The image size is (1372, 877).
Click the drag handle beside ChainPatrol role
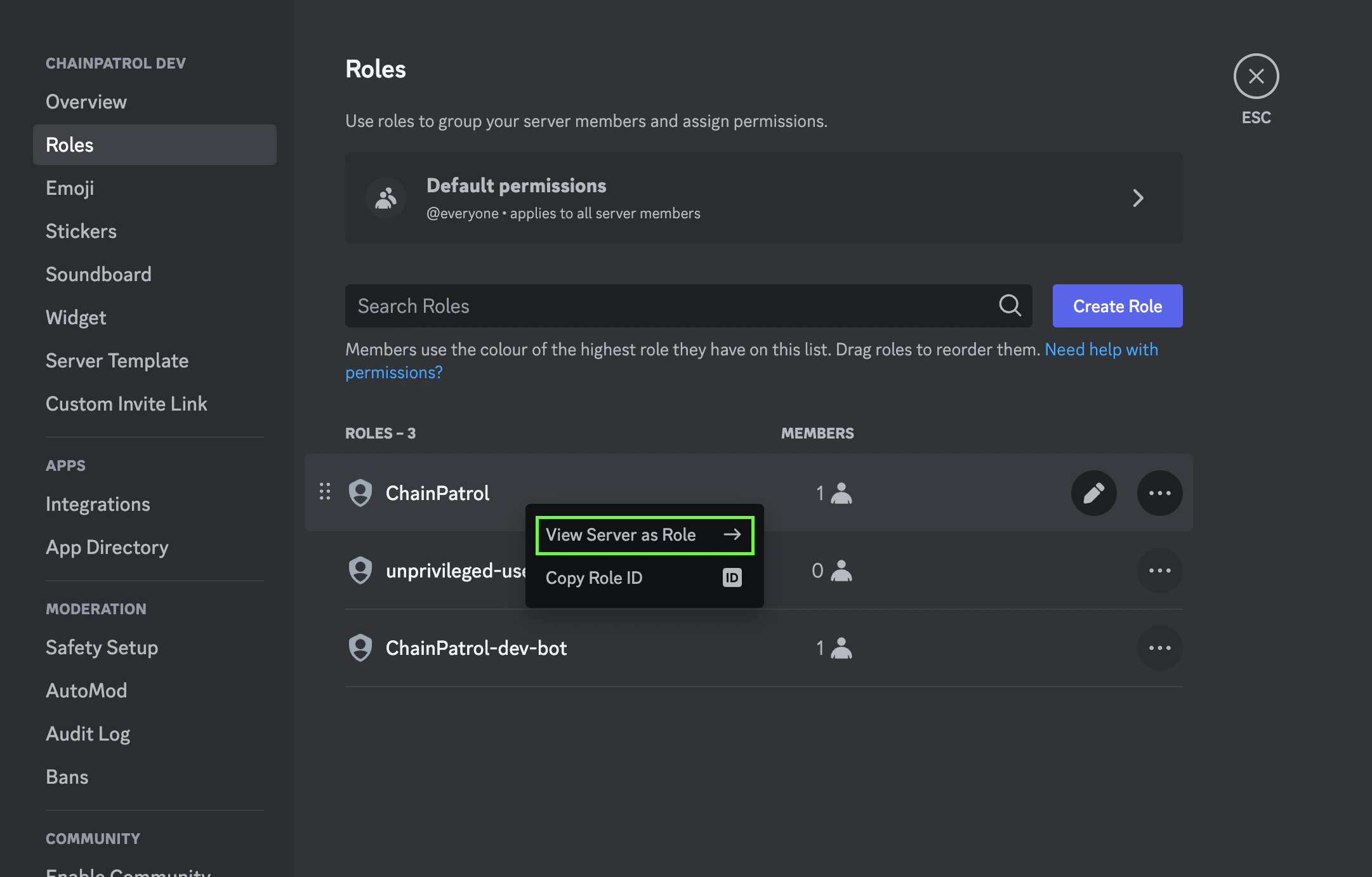325,492
